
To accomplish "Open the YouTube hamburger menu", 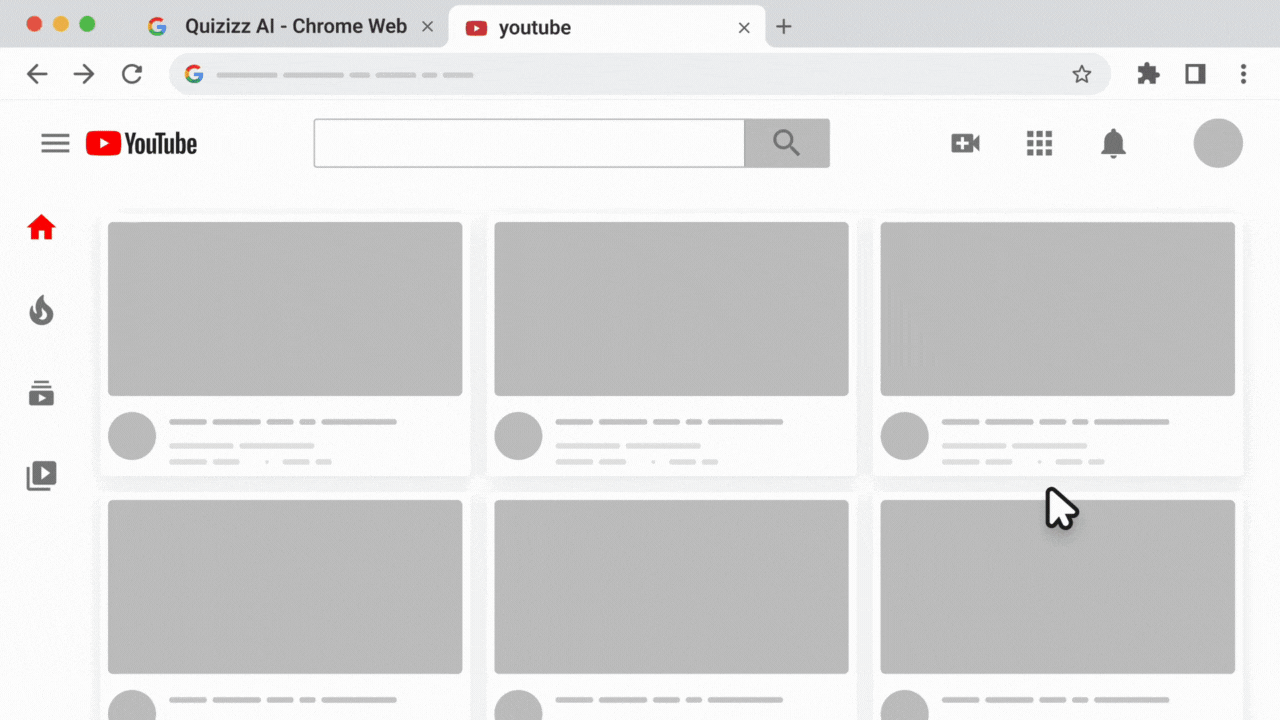I will (x=55, y=144).
